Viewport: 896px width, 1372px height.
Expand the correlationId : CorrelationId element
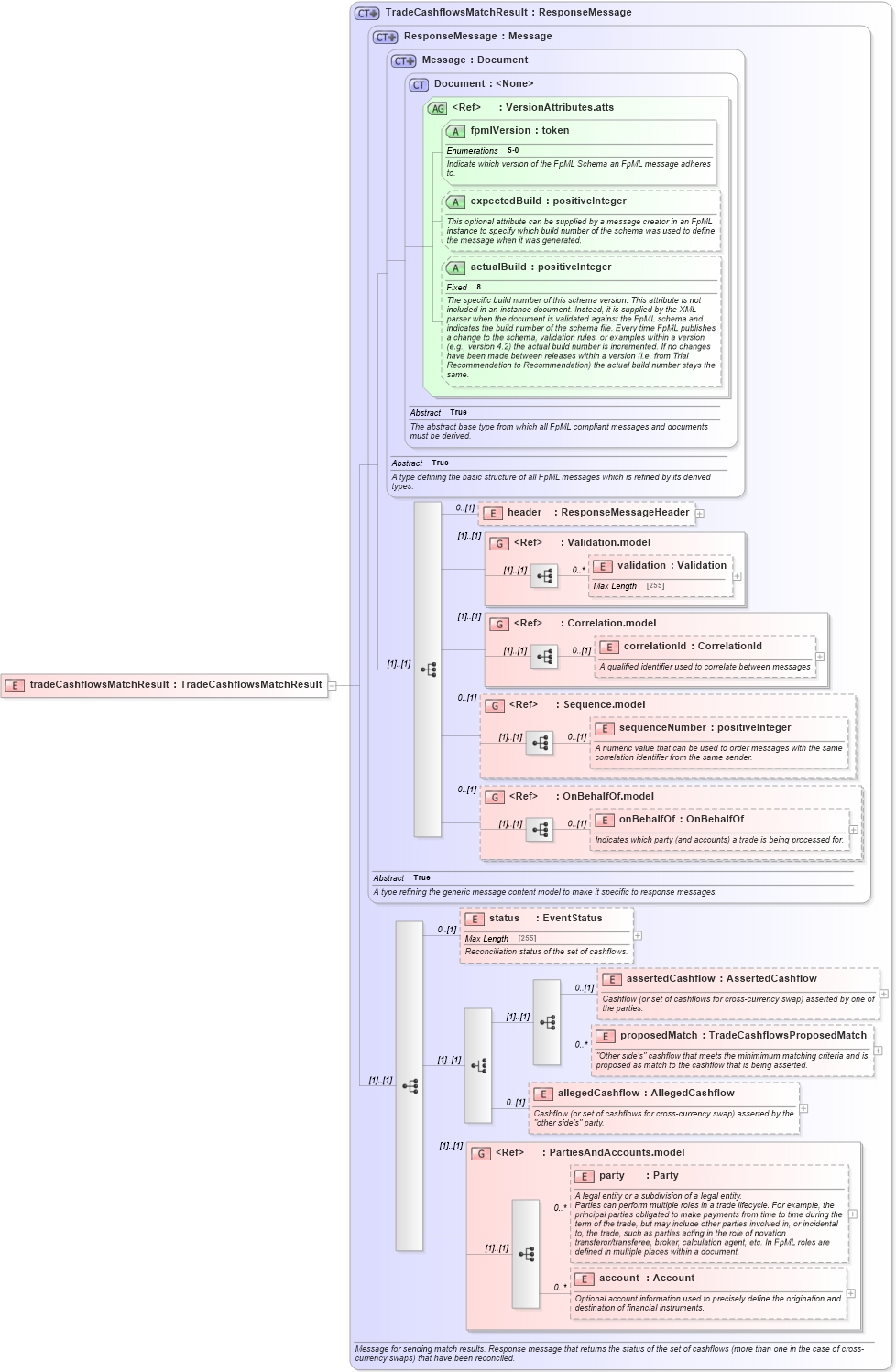click(820, 657)
